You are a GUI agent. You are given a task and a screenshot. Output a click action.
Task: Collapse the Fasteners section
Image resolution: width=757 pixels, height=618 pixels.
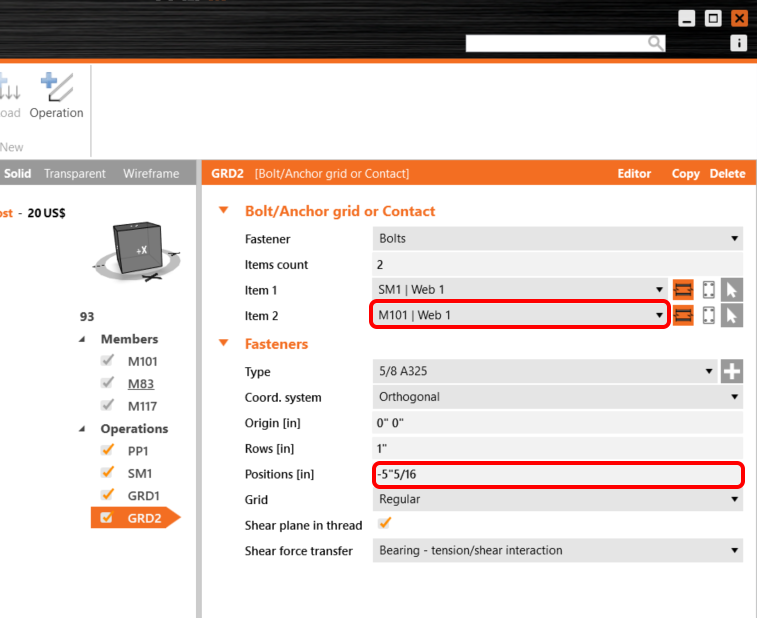pyautogui.click(x=224, y=343)
